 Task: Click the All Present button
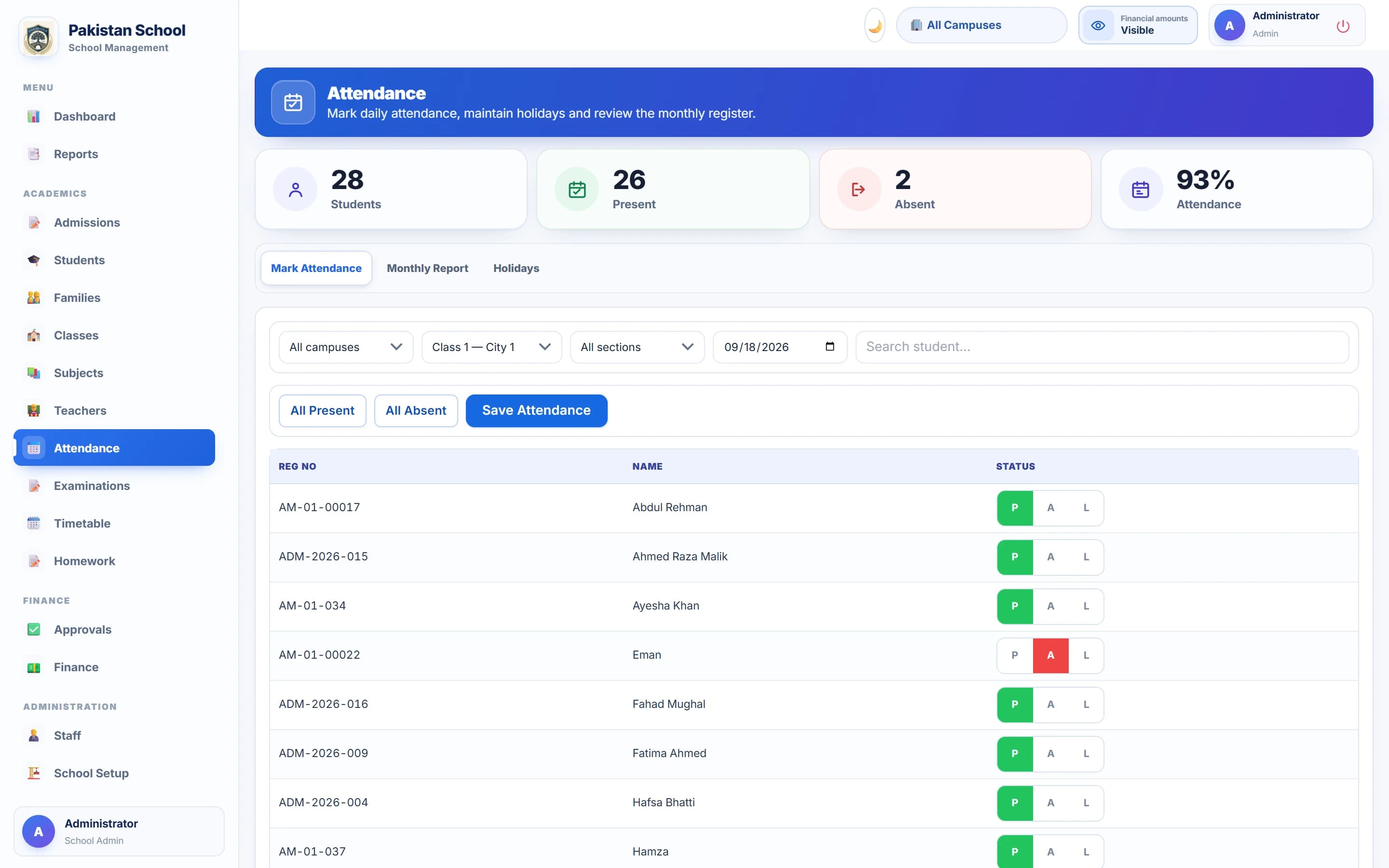322,410
